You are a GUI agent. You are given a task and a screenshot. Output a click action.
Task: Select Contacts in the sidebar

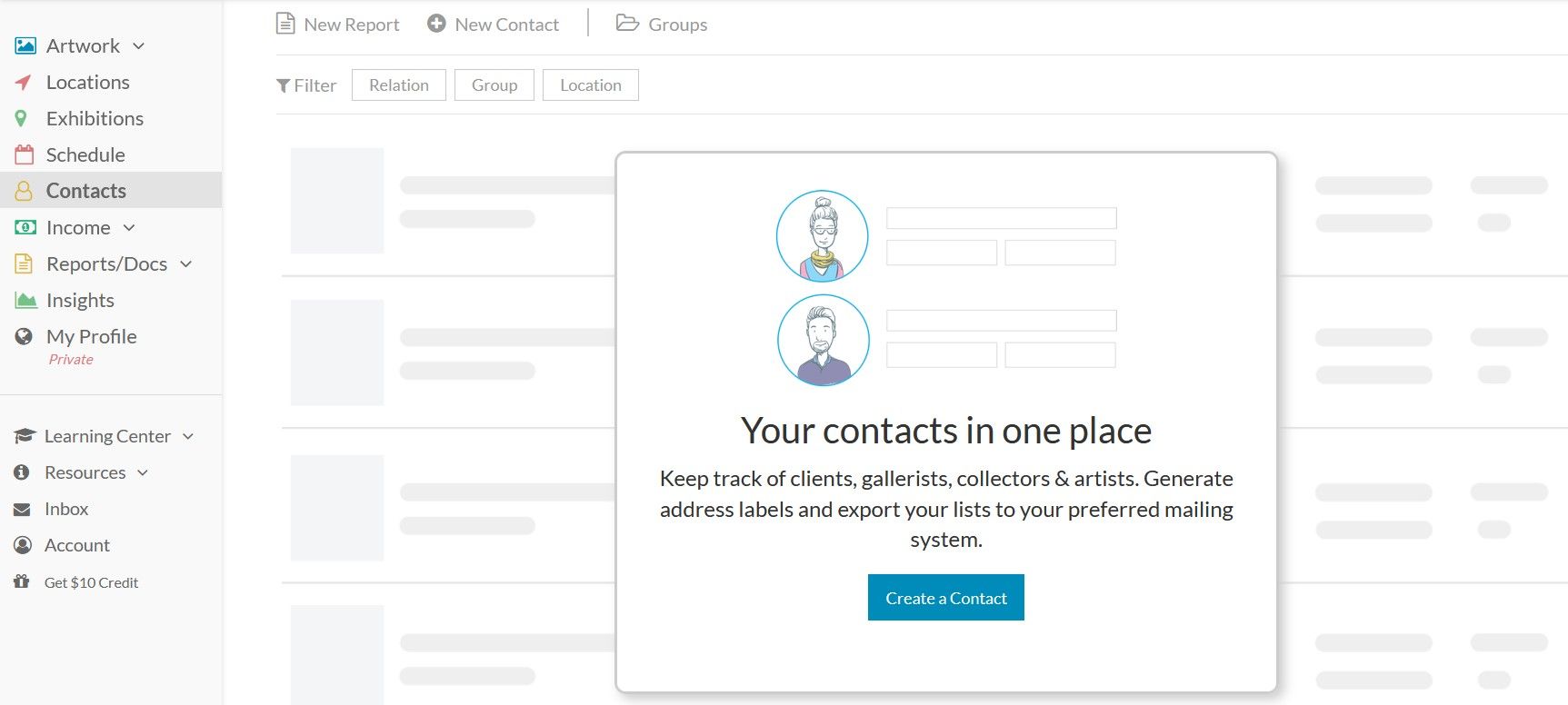click(85, 191)
